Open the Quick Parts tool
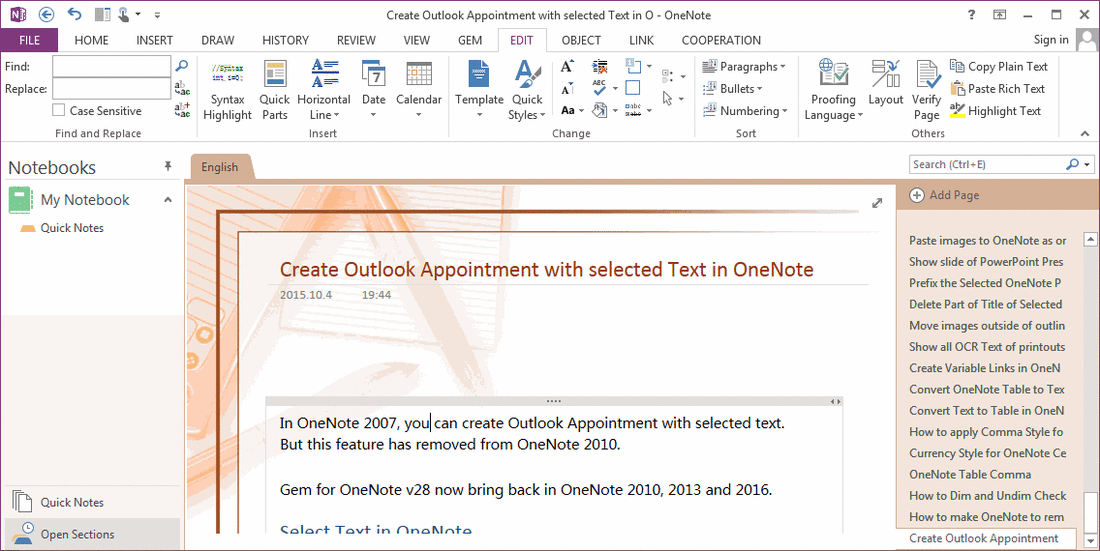1100x551 pixels. 274,91
